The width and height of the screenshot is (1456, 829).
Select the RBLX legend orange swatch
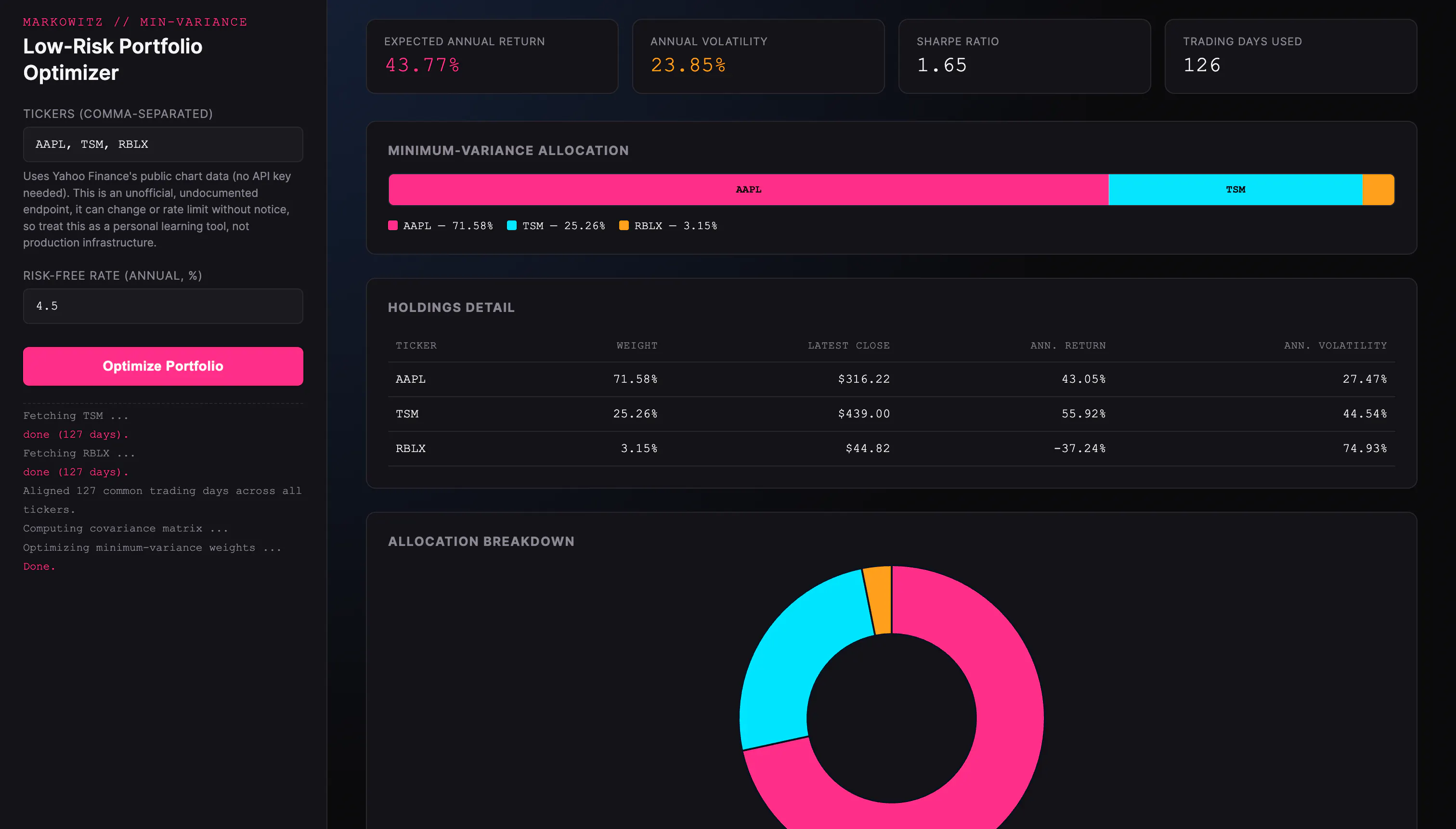coord(624,225)
